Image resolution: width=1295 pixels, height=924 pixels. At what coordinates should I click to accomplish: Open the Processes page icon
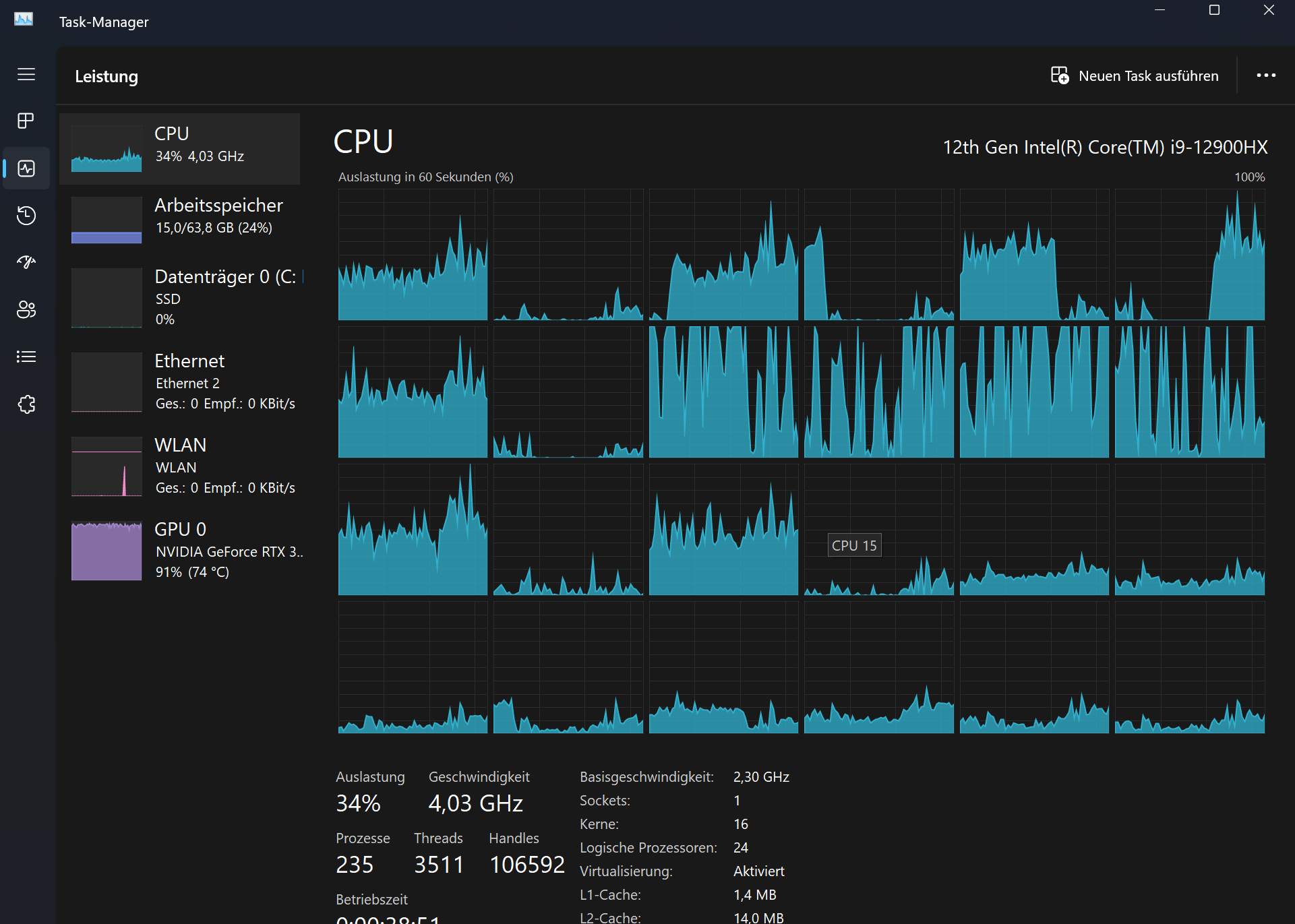pyautogui.click(x=26, y=121)
